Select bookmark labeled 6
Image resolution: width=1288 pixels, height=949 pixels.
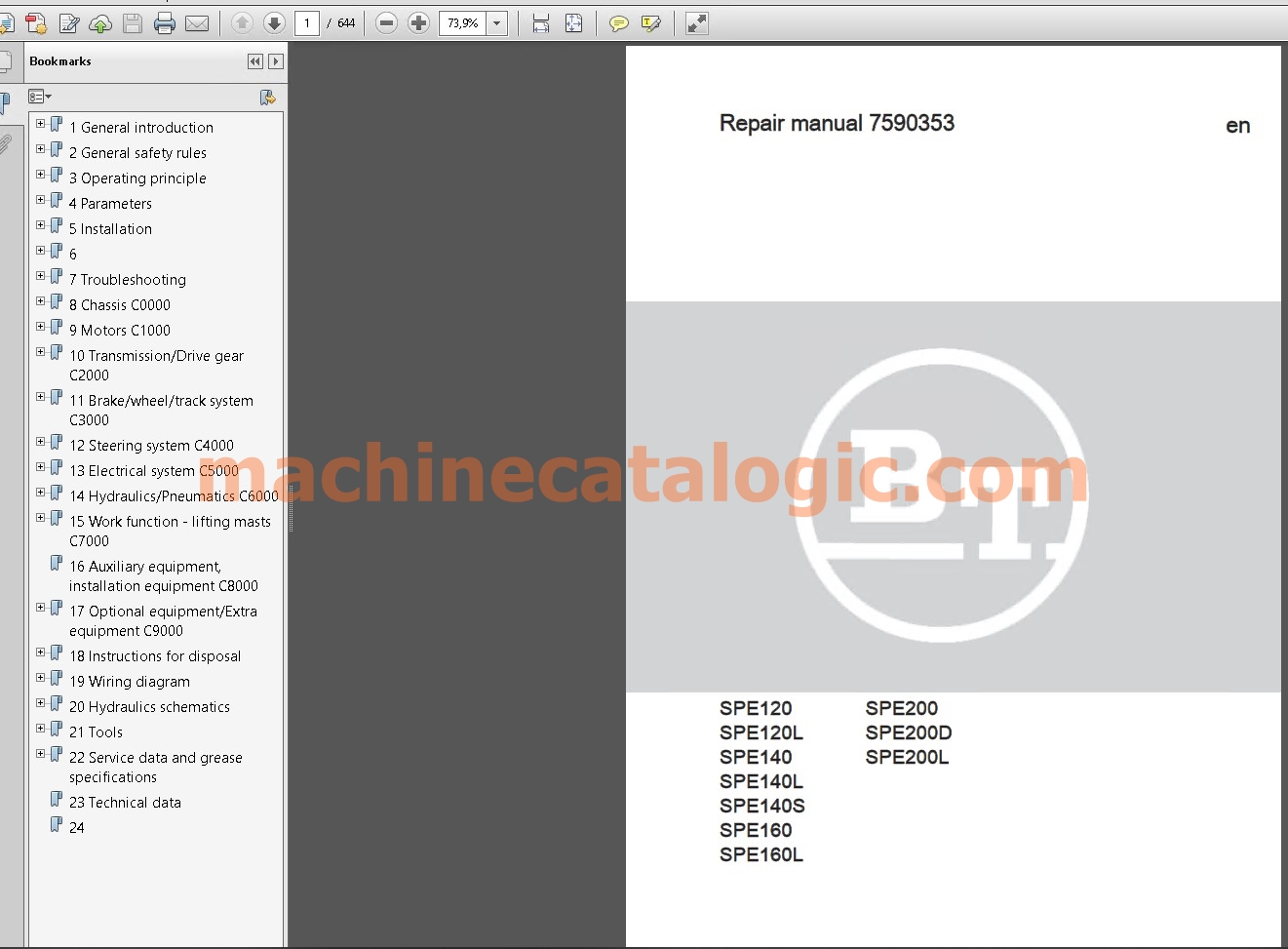(x=73, y=255)
